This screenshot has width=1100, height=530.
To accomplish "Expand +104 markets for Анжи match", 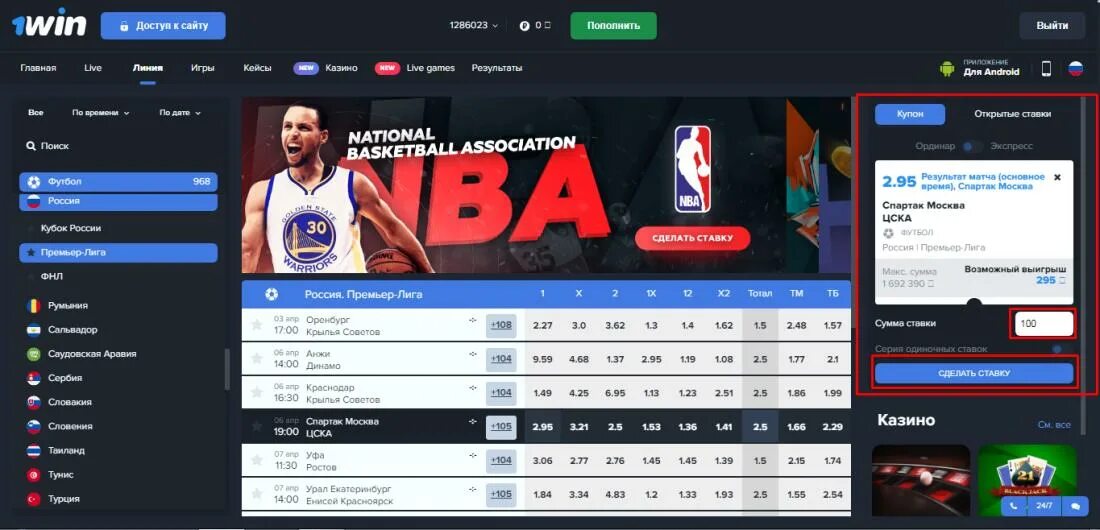I will 501,359.
